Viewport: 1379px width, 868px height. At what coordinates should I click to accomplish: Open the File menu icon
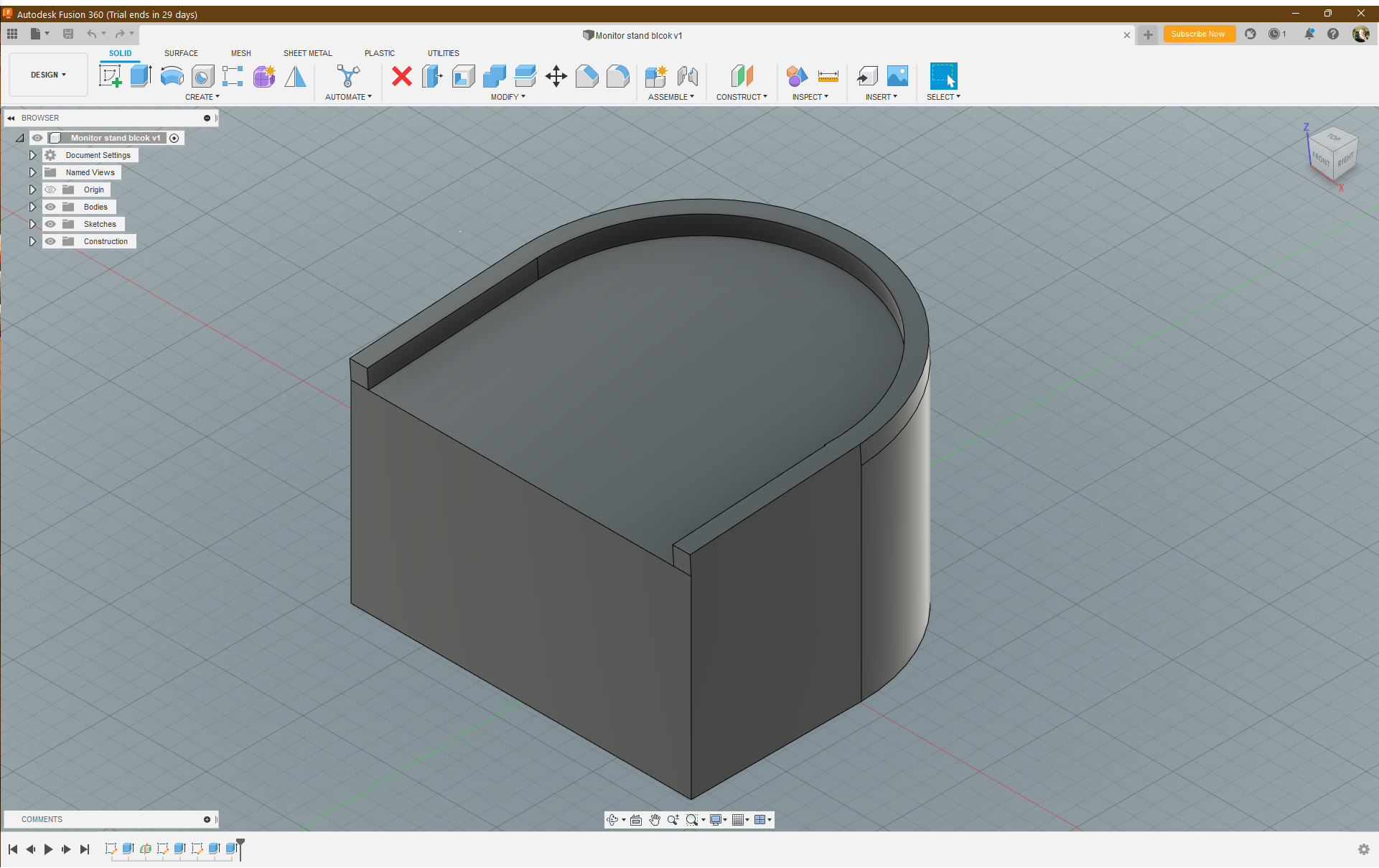[40, 34]
